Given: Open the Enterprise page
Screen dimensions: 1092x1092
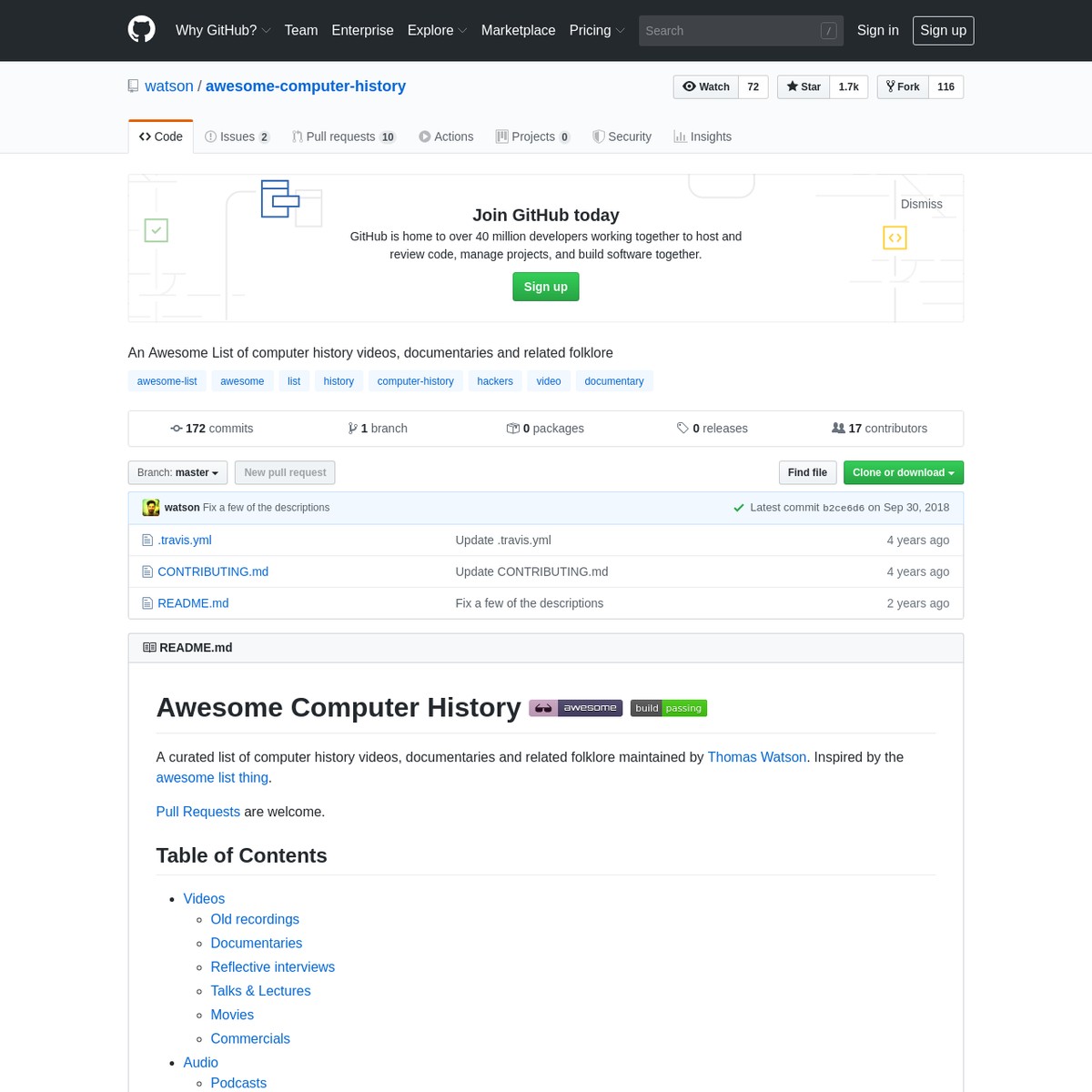Looking at the screenshot, I should [x=362, y=30].
